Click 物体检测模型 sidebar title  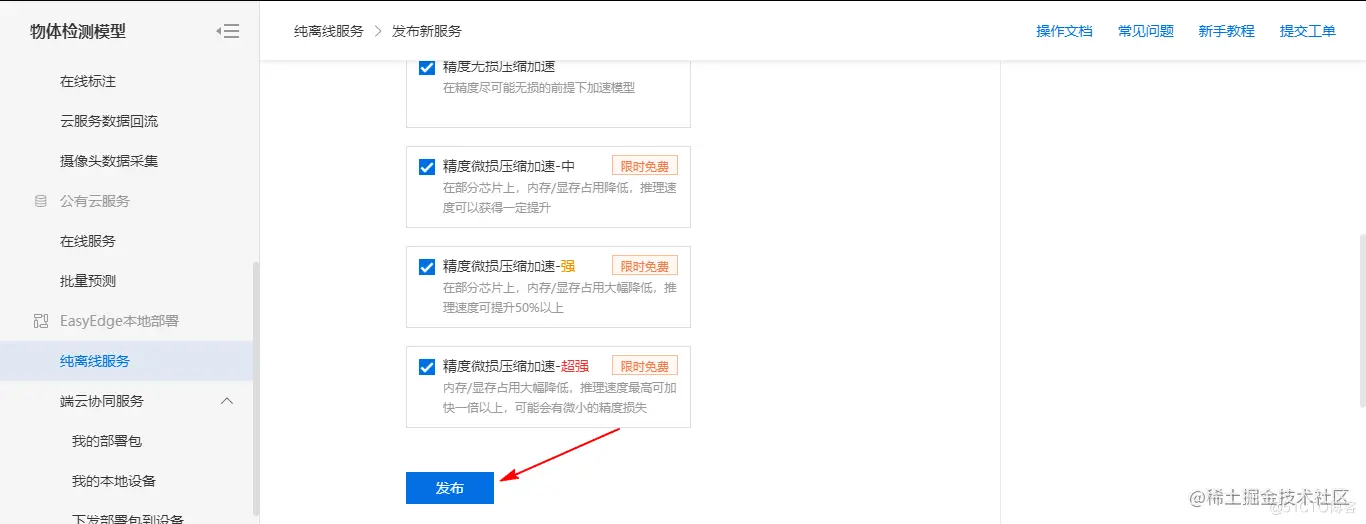coord(78,31)
